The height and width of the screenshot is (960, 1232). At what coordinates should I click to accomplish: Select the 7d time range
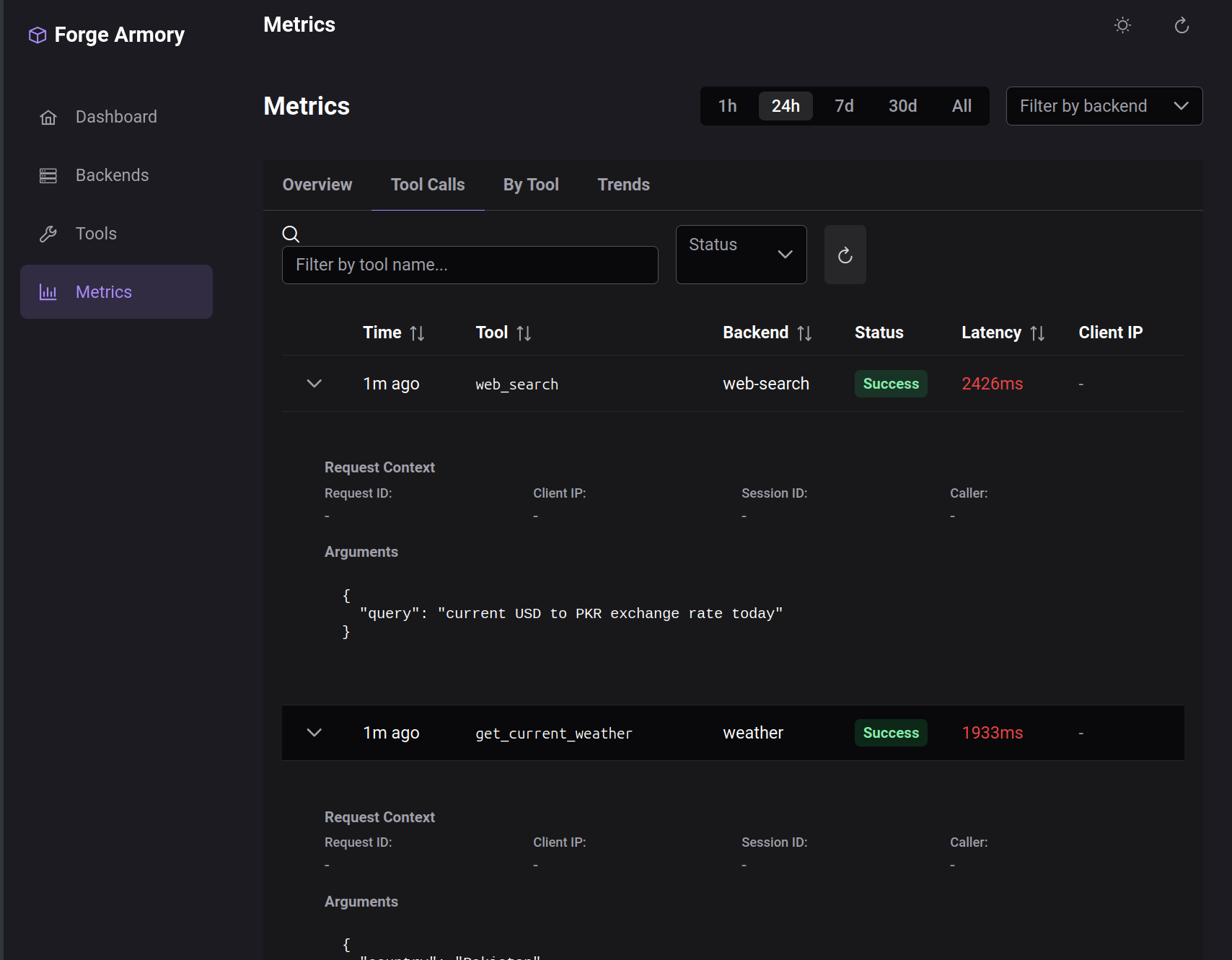[x=844, y=105]
